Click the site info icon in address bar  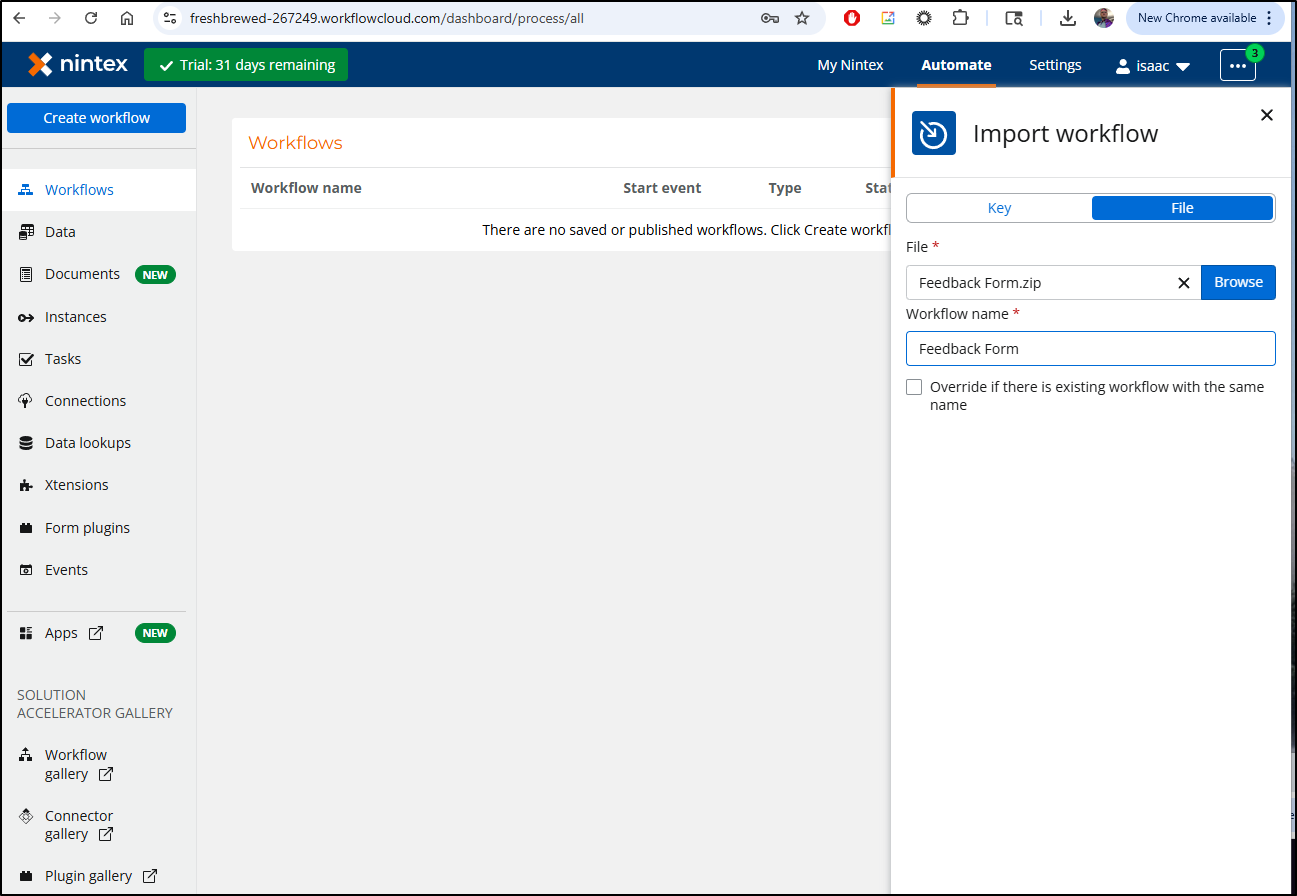click(x=169, y=18)
